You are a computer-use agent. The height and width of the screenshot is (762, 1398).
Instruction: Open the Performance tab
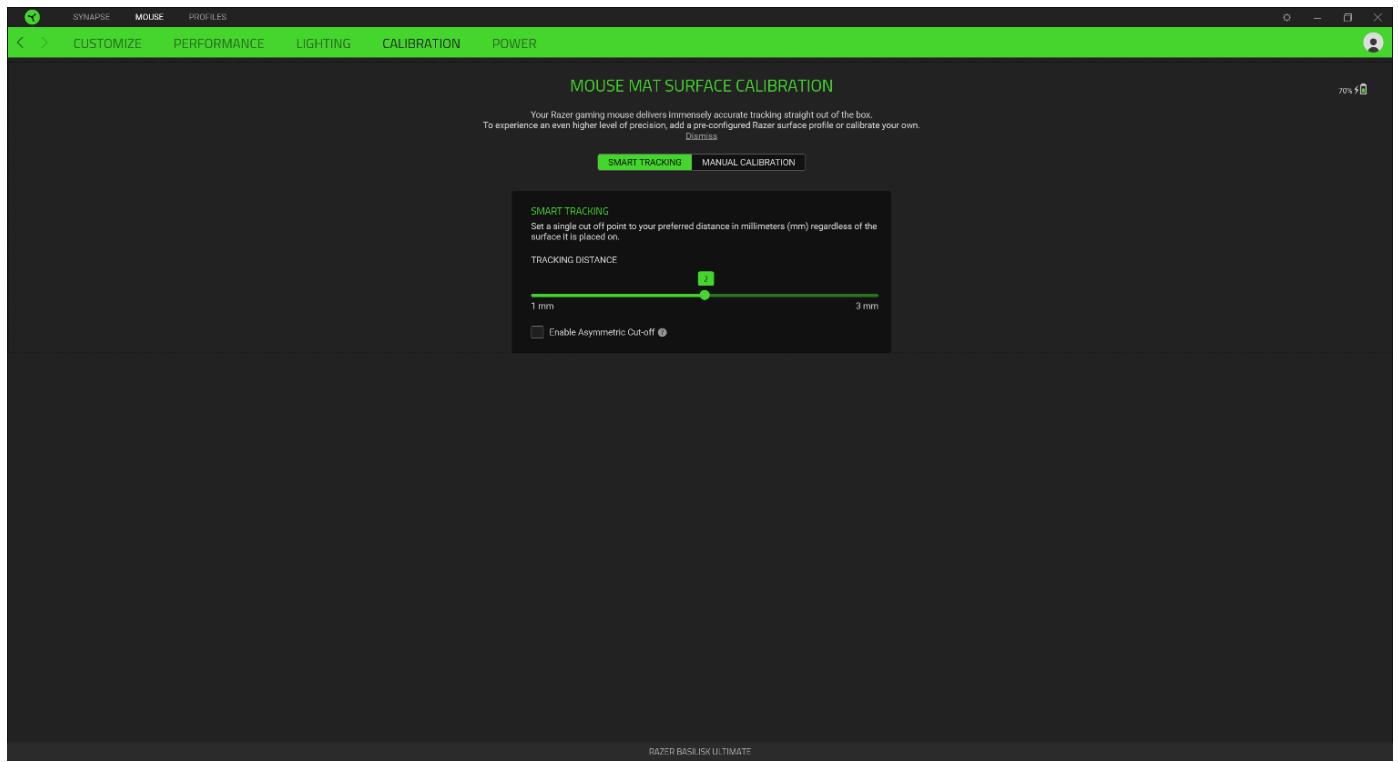[x=219, y=44]
